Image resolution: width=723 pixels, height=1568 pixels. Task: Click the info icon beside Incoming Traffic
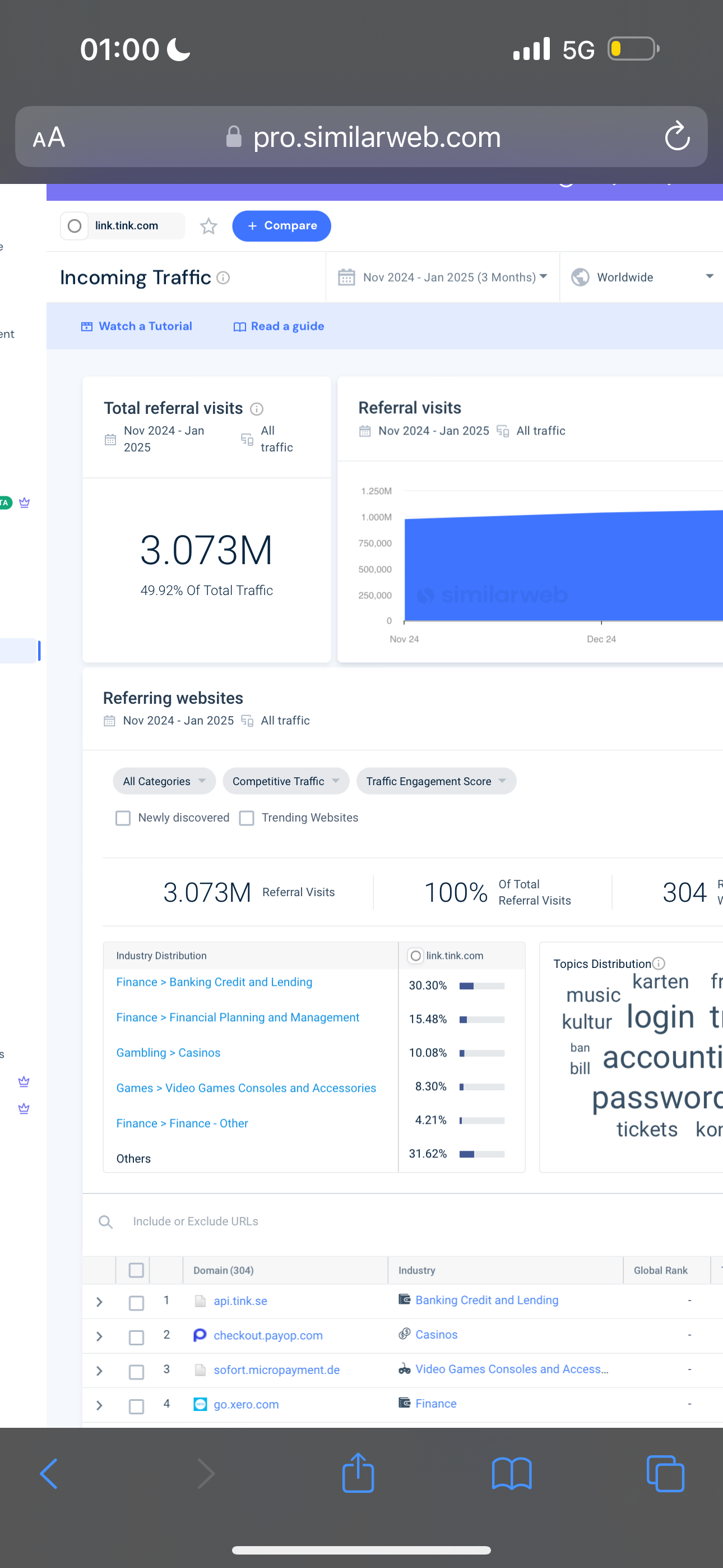tap(224, 278)
